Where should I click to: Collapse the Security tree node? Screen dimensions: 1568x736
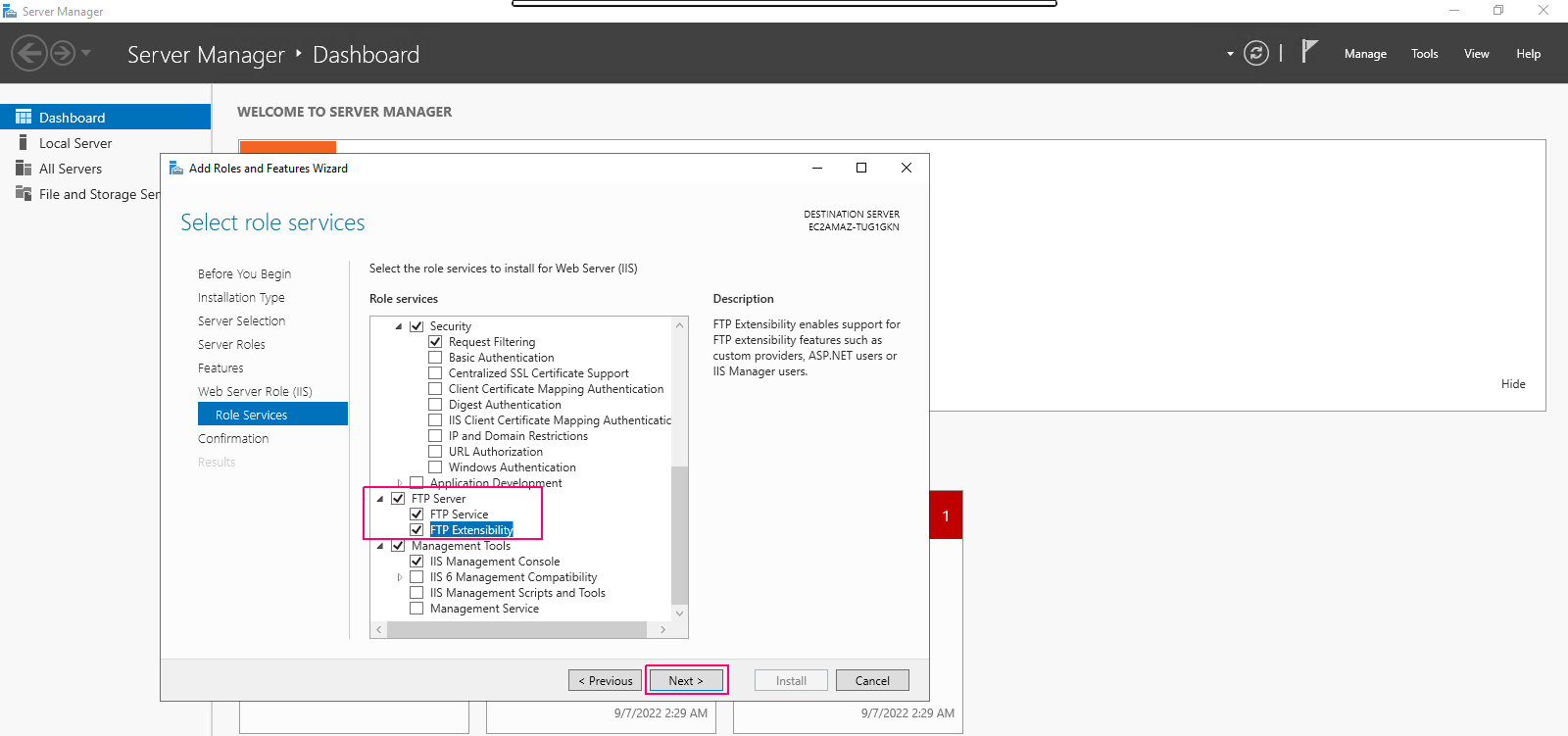click(399, 326)
